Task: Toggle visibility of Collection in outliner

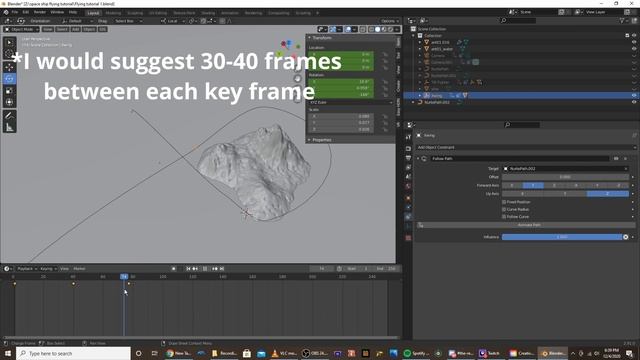Action: tap(634, 36)
